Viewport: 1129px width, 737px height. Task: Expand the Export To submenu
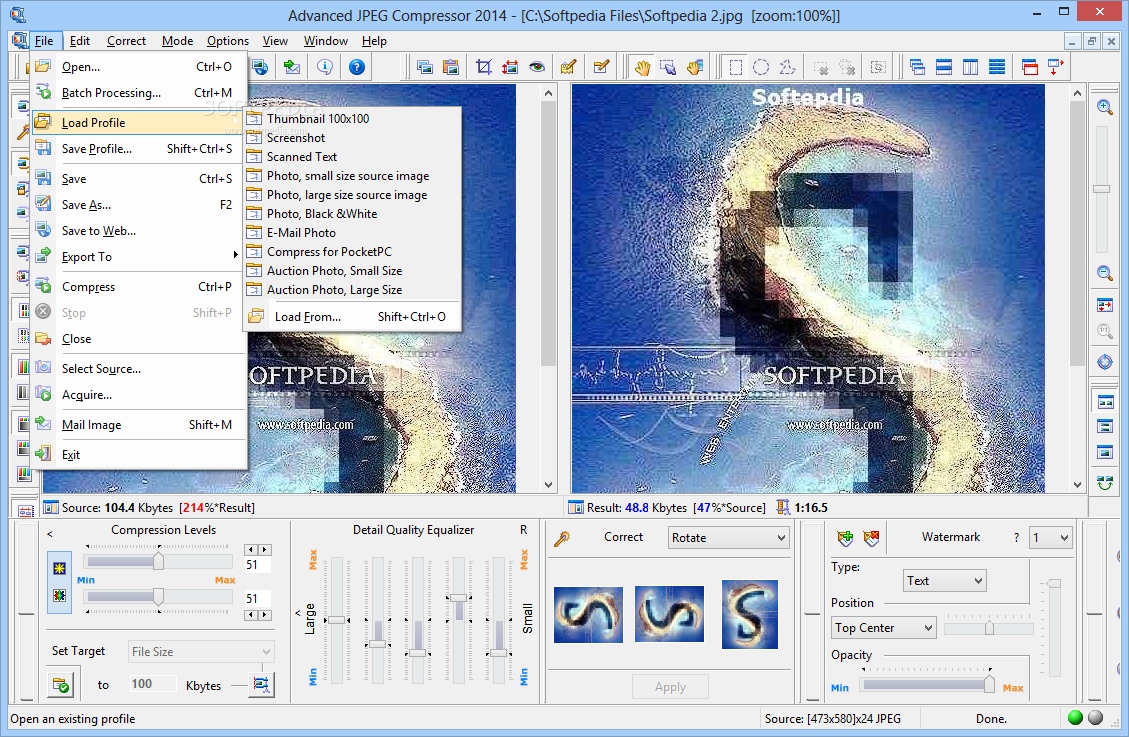pyautogui.click(x=138, y=257)
